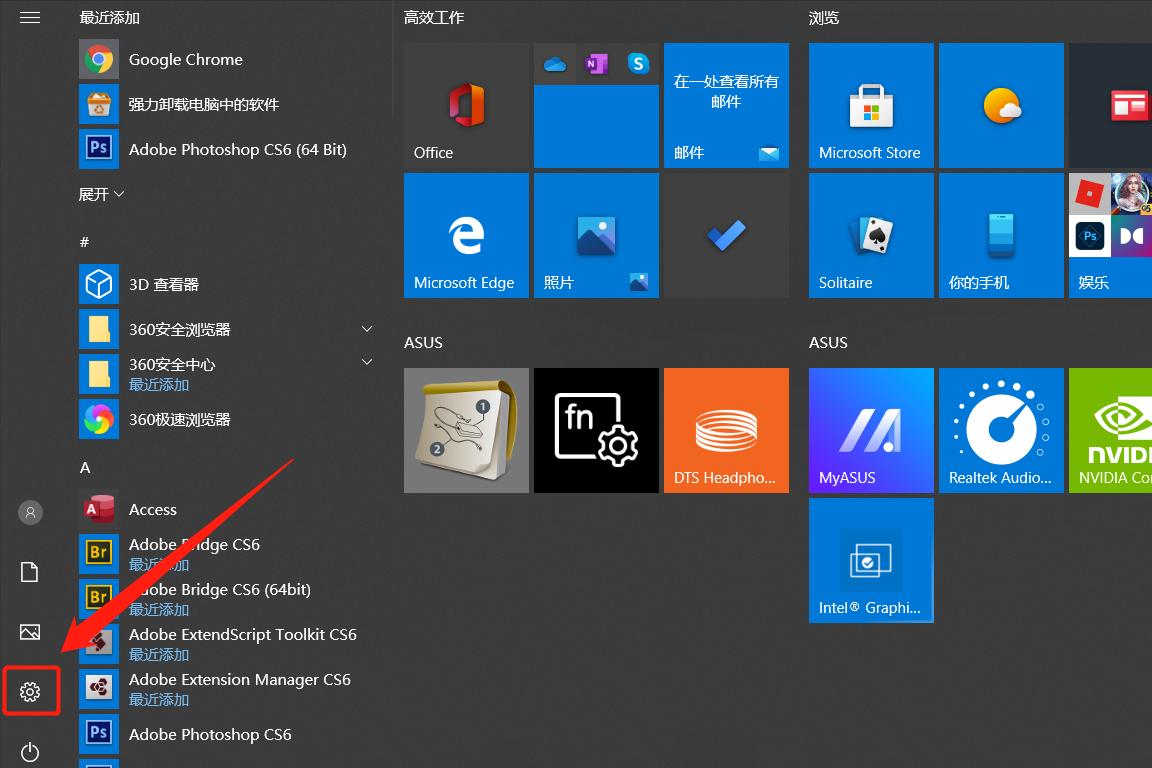This screenshot has width=1152, height=768.
Task: Expand the 360安全中心 folder chevron
Action: tap(367, 362)
